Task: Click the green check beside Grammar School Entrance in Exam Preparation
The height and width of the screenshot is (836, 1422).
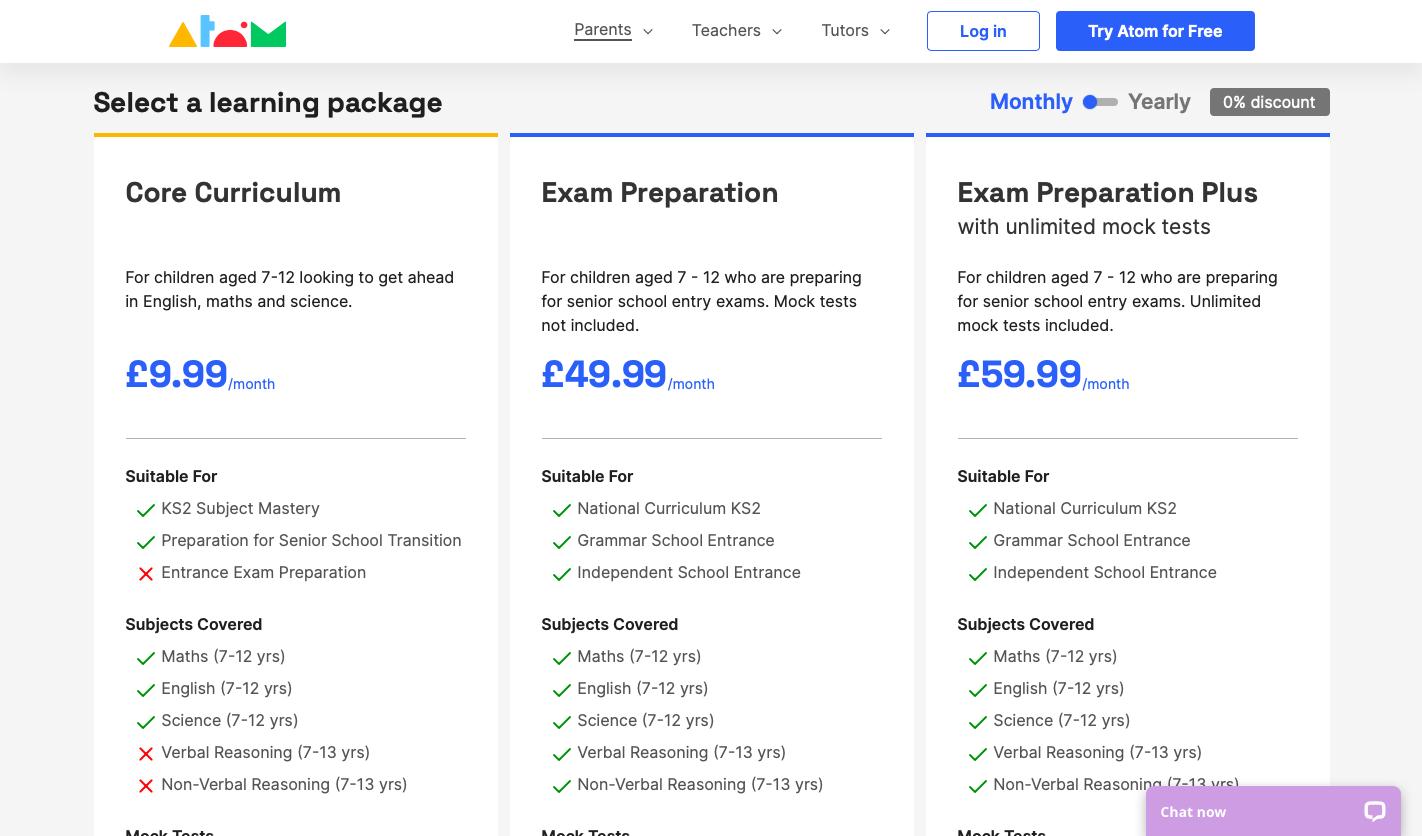Action: tap(562, 542)
